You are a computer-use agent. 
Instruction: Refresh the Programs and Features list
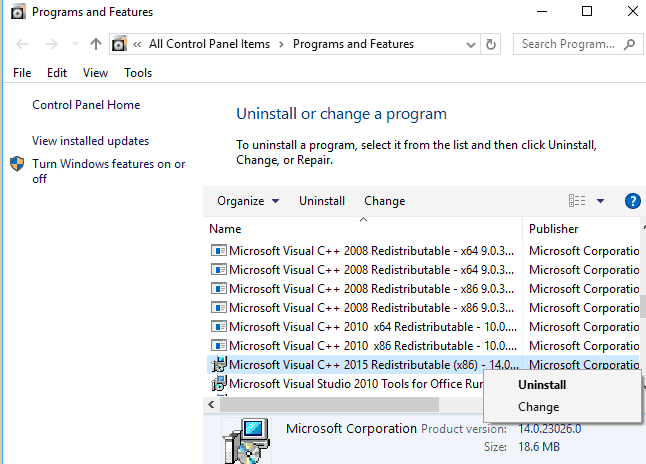(490, 44)
